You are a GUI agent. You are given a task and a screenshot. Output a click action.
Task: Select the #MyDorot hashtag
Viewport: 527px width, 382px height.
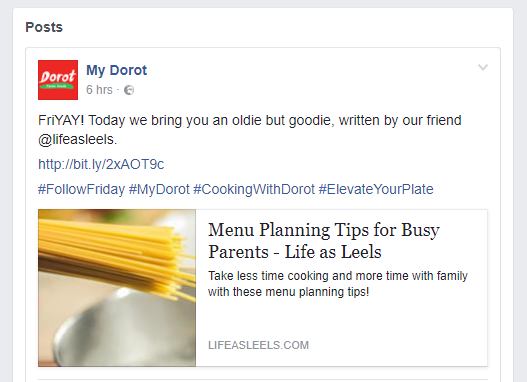pos(159,189)
